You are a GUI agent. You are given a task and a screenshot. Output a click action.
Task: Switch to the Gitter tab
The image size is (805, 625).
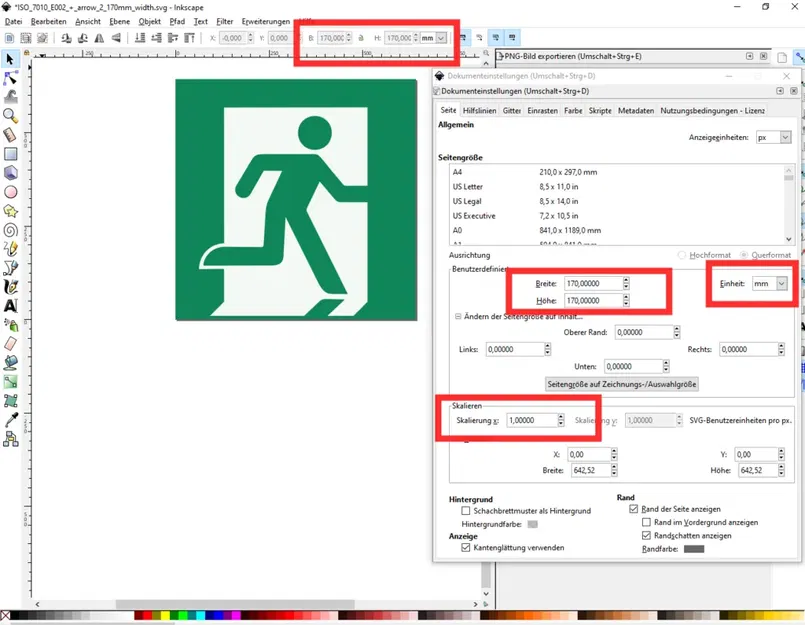pos(510,111)
